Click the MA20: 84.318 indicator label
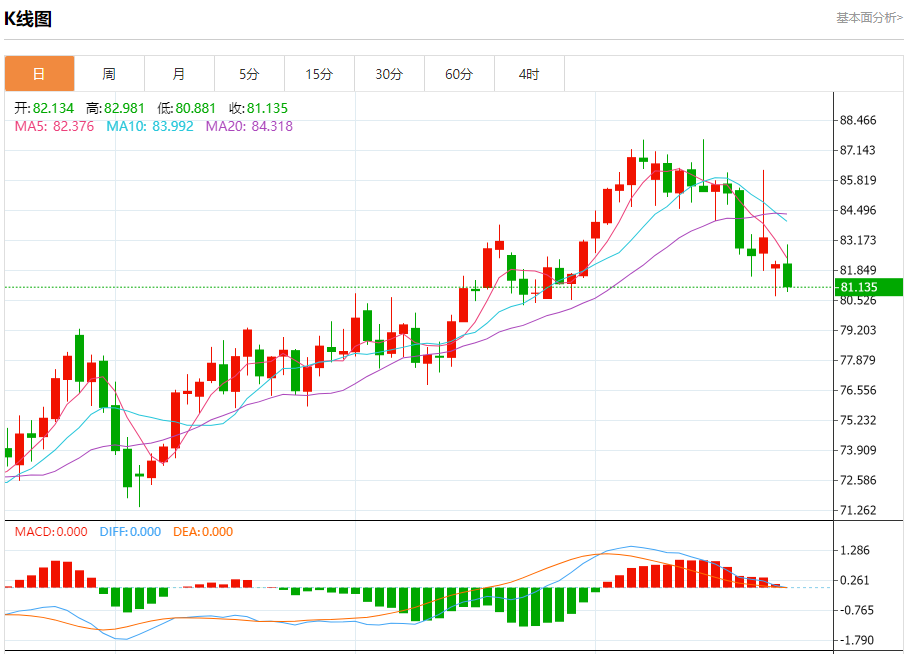 pos(249,126)
